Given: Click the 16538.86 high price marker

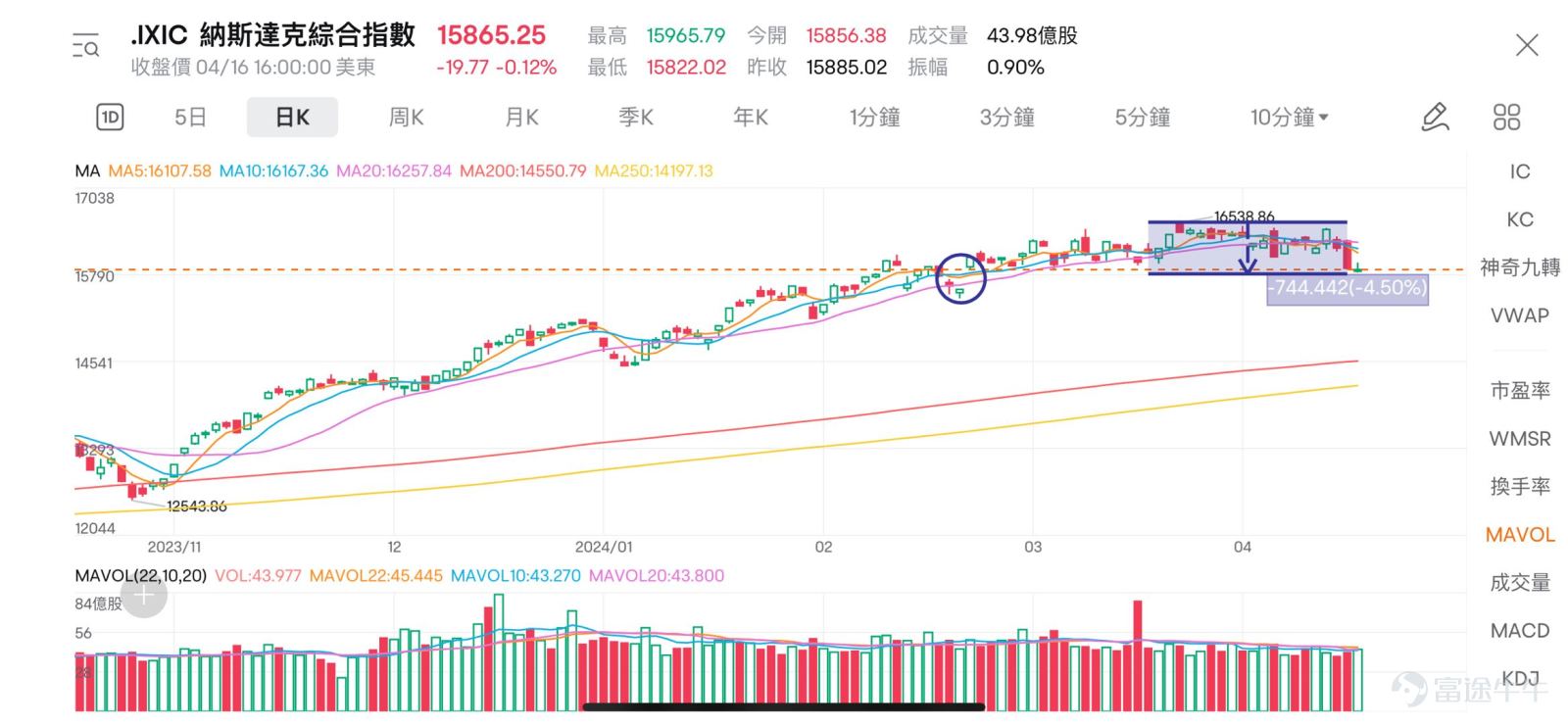Looking at the screenshot, I should tap(1244, 217).
